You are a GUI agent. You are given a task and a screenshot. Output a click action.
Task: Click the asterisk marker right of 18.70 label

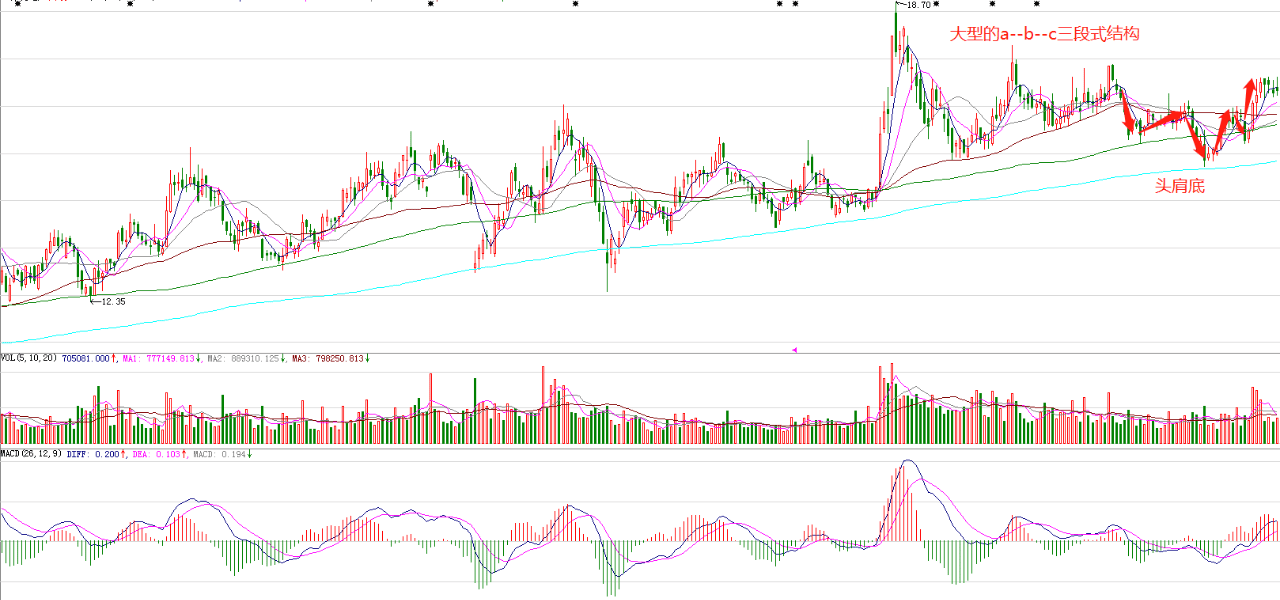tap(937, 5)
